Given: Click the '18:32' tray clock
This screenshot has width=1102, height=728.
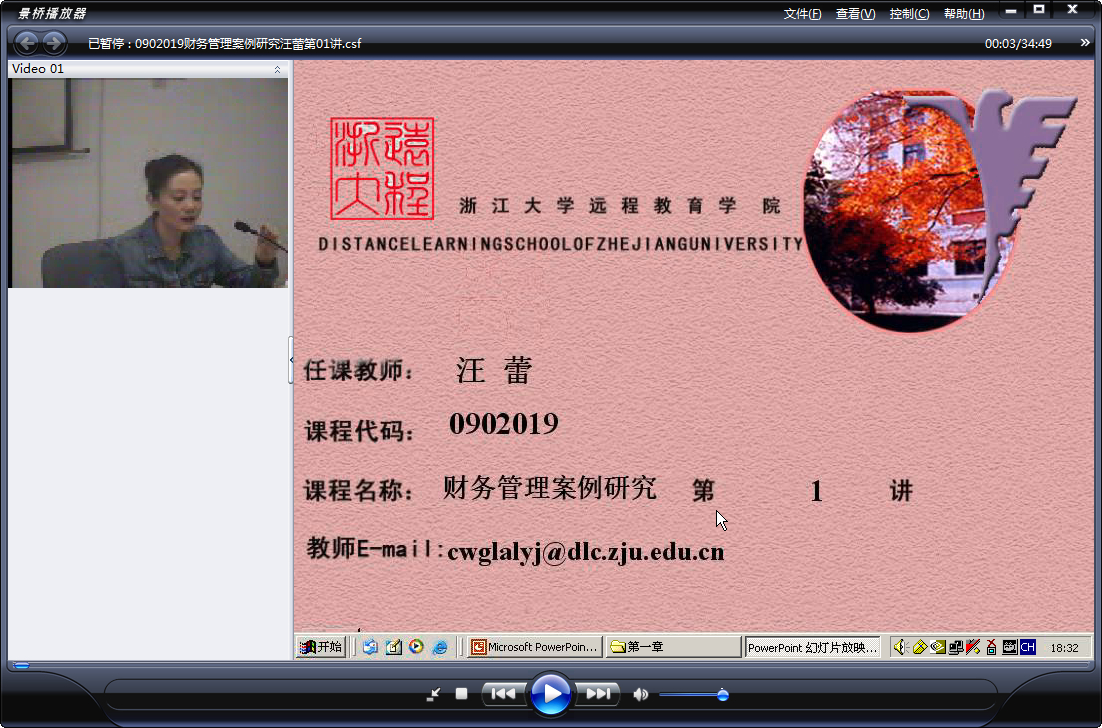Looking at the screenshot, I should coord(1064,647).
